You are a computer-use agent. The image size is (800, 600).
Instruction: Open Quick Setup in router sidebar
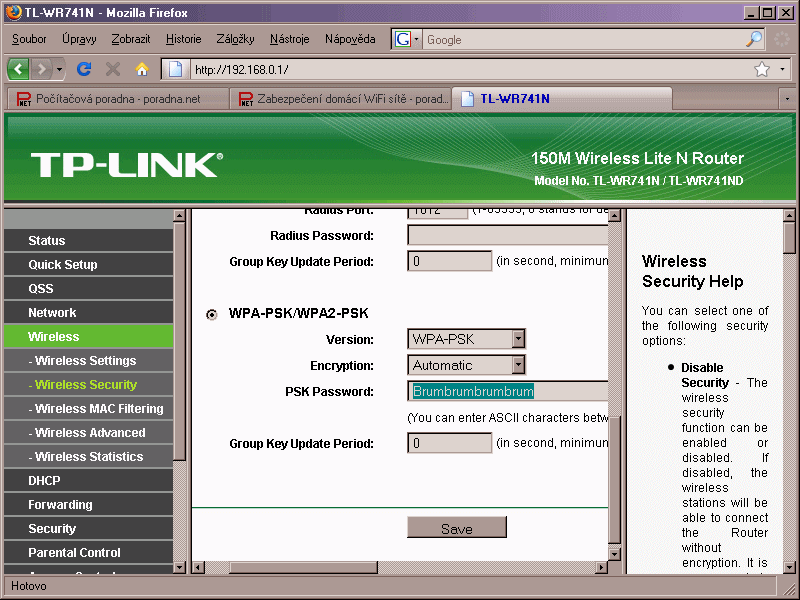pos(88,264)
